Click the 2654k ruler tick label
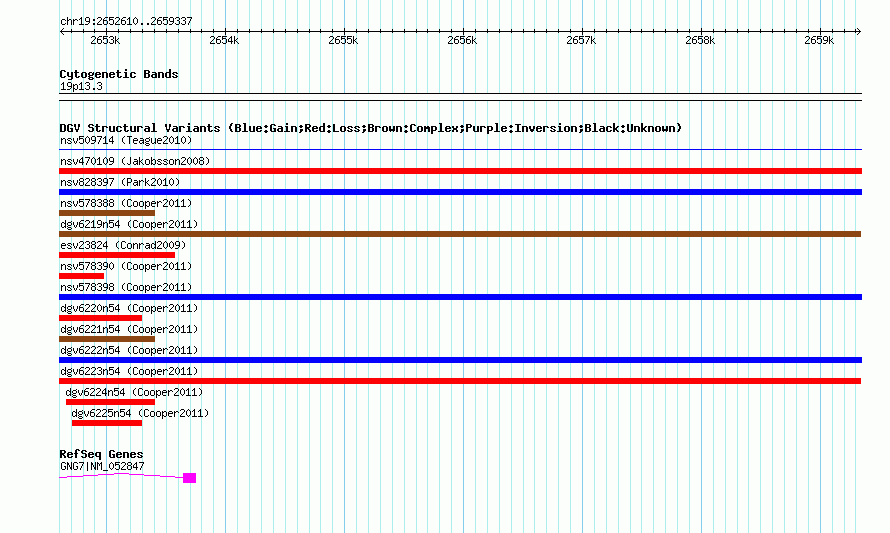This screenshot has height=533, width=890. [224, 41]
